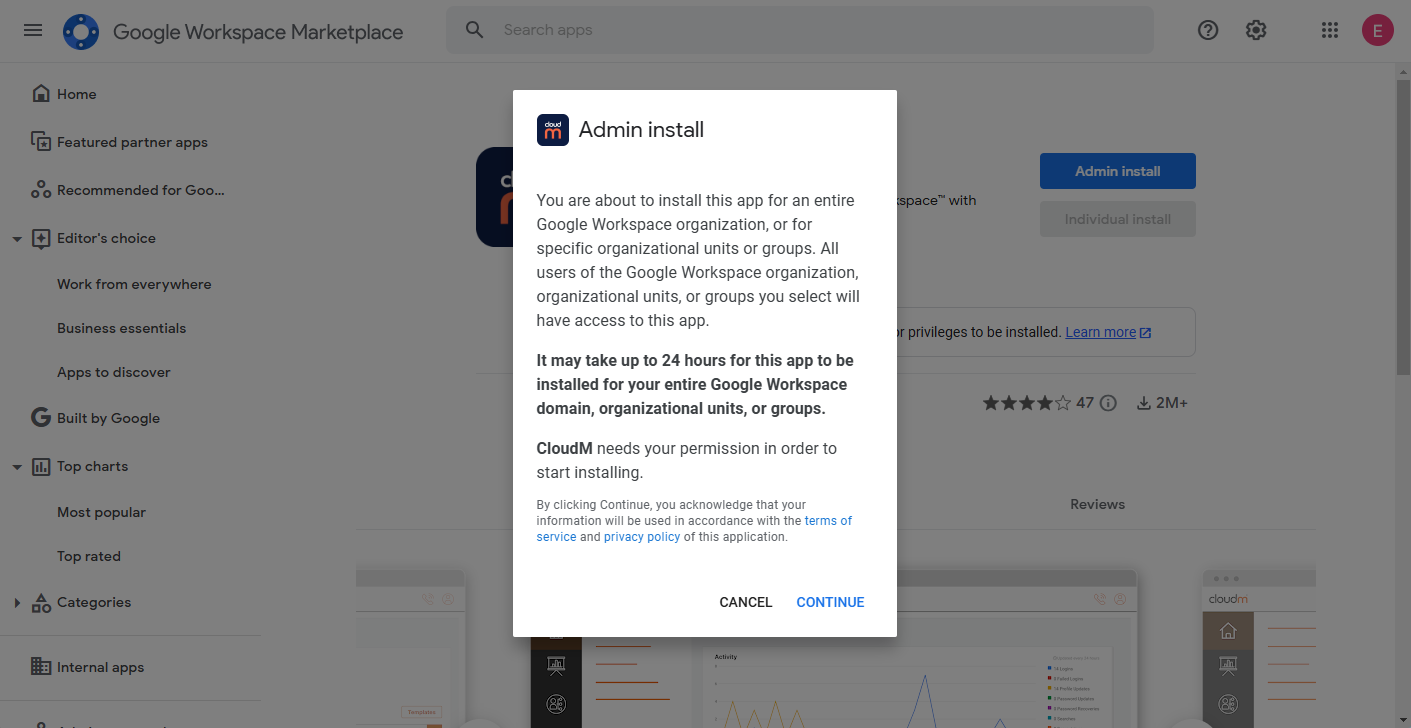Click the Internal apps building icon
The image size is (1411, 728).
tap(41, 667)
